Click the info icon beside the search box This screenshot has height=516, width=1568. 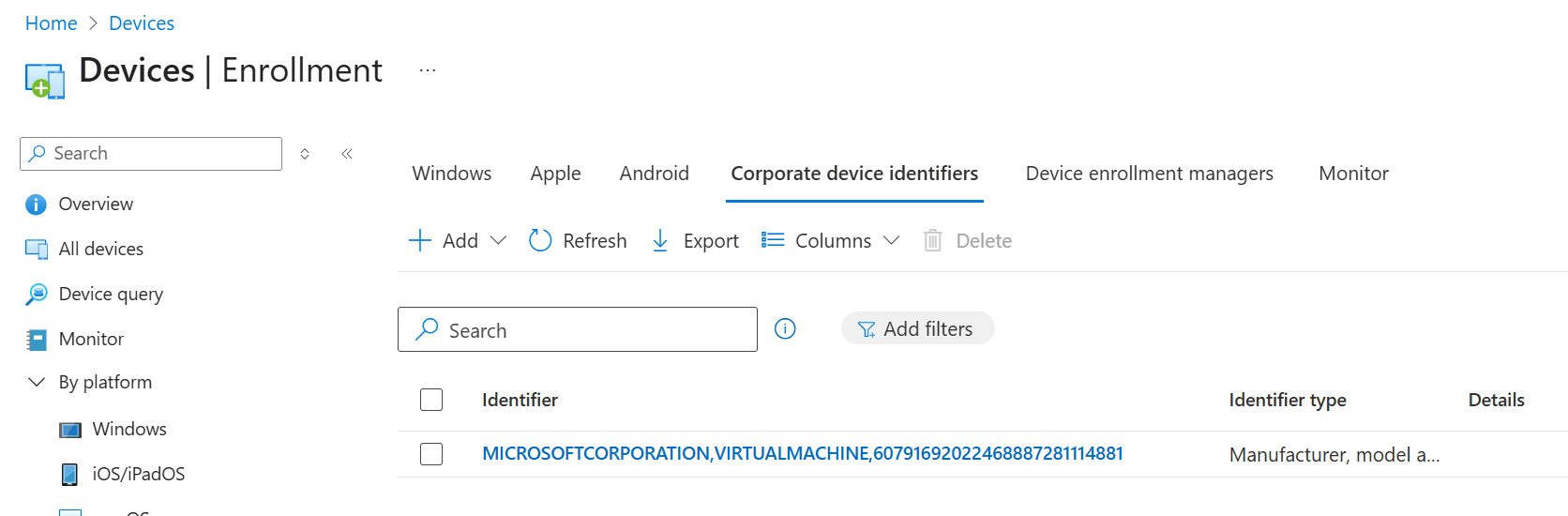pos(785,328)
